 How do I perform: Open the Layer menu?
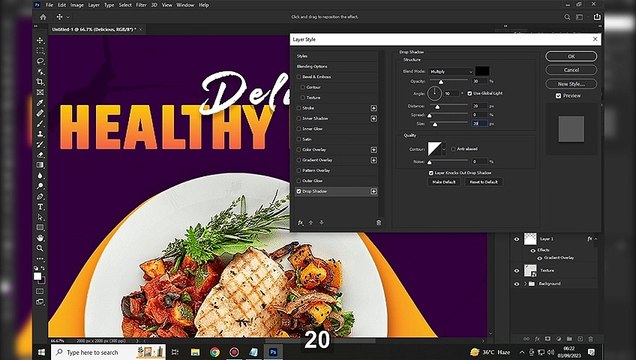point(94,5)
